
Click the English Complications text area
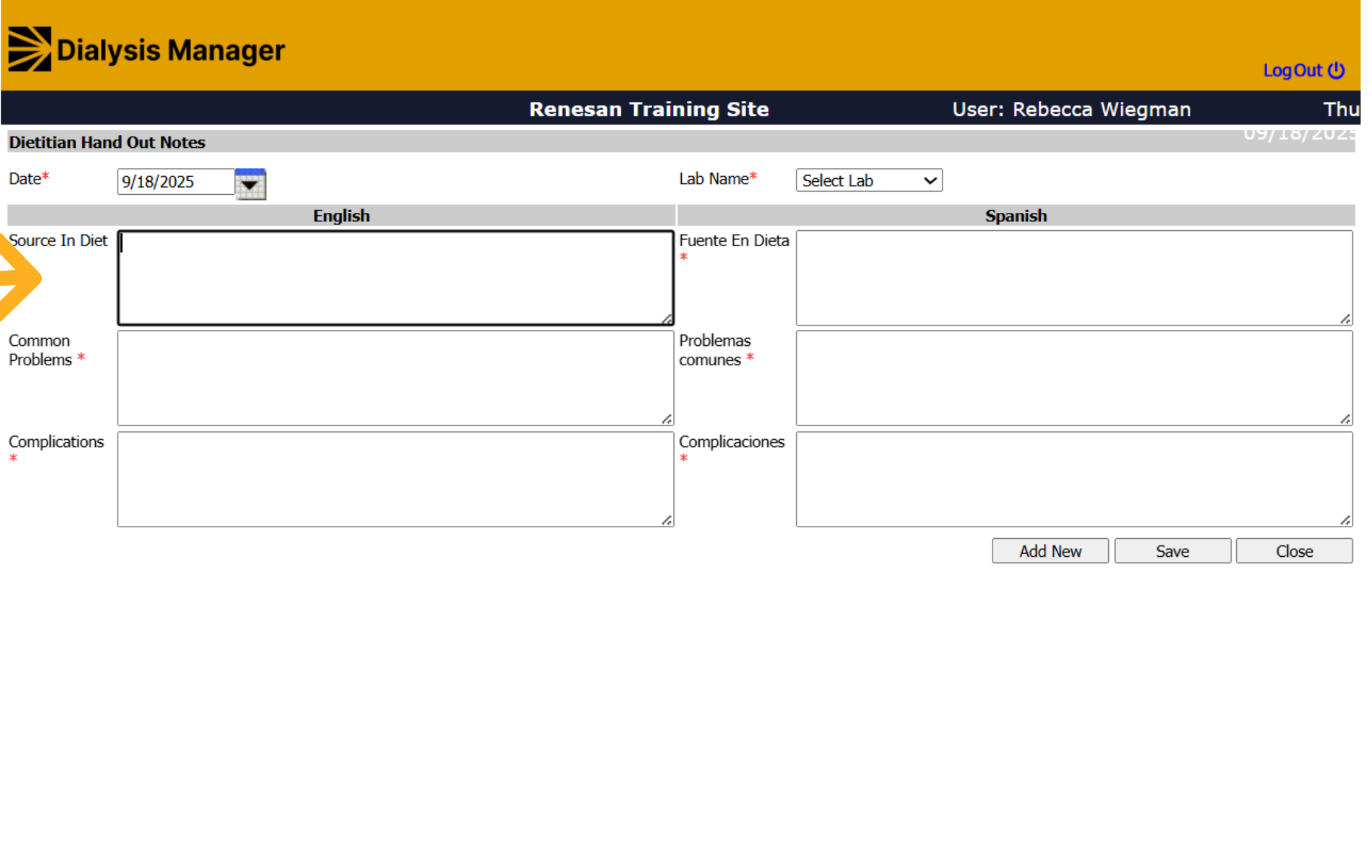tap(396, 479)
